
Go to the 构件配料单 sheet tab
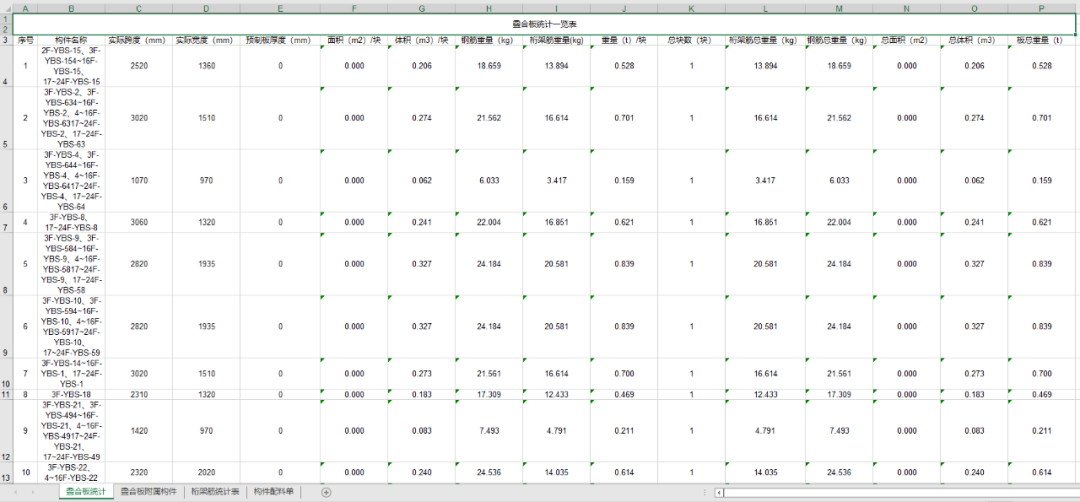point(274,492)
